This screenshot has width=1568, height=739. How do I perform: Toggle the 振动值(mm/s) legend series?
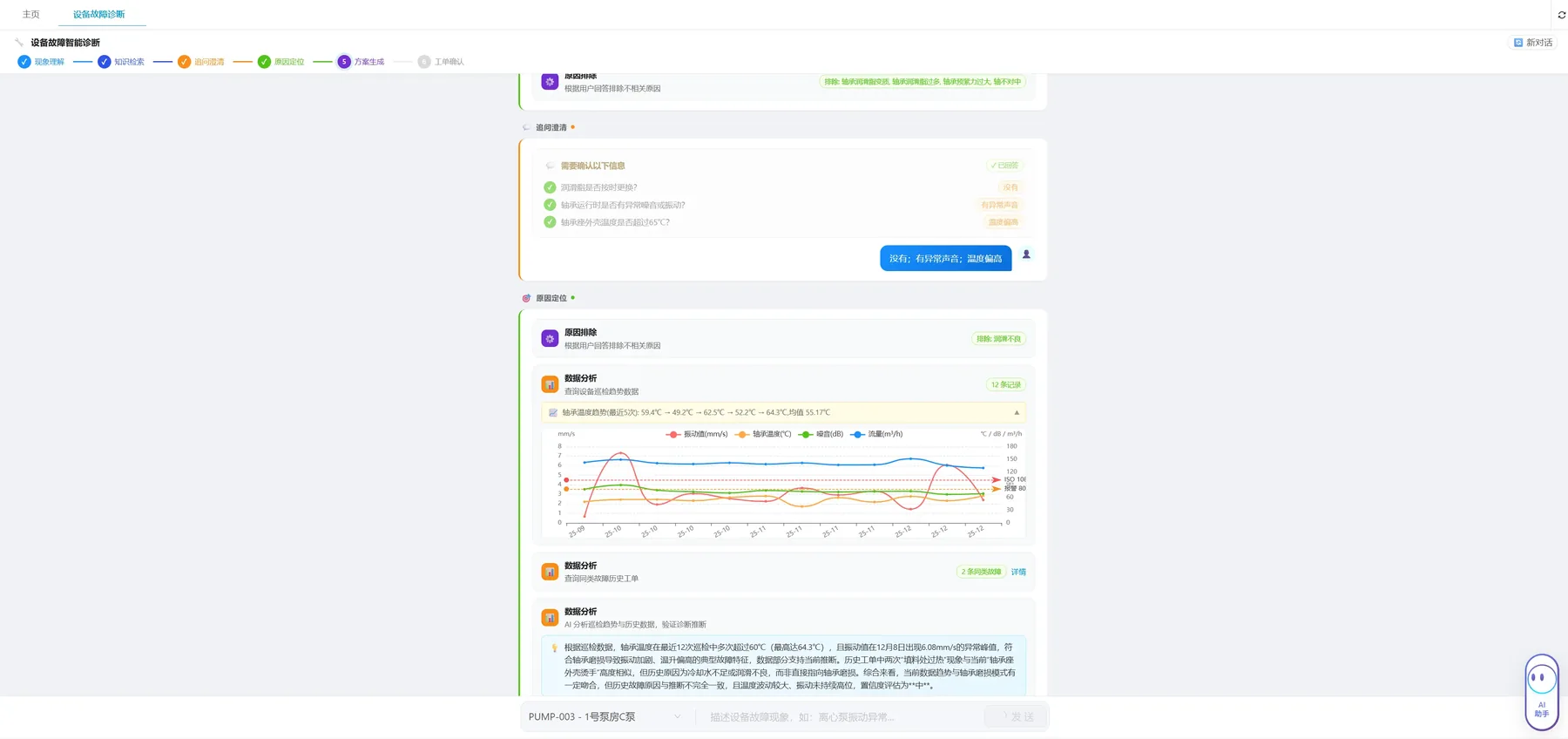[x=697, y=434]
